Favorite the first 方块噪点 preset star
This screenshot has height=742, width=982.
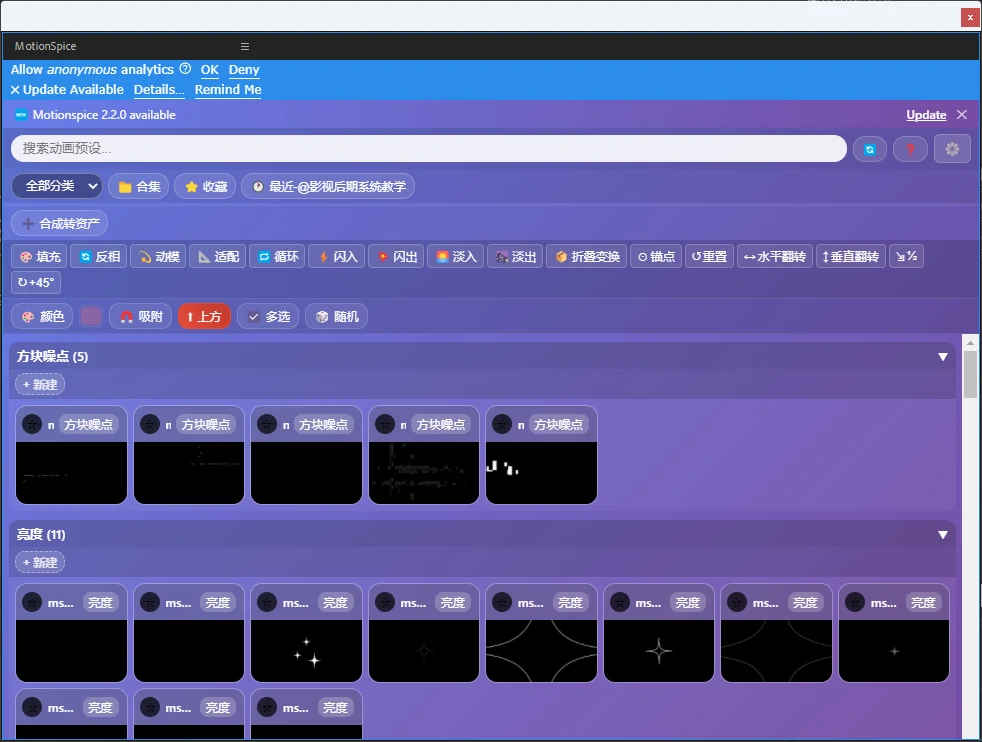click(32, 425)
